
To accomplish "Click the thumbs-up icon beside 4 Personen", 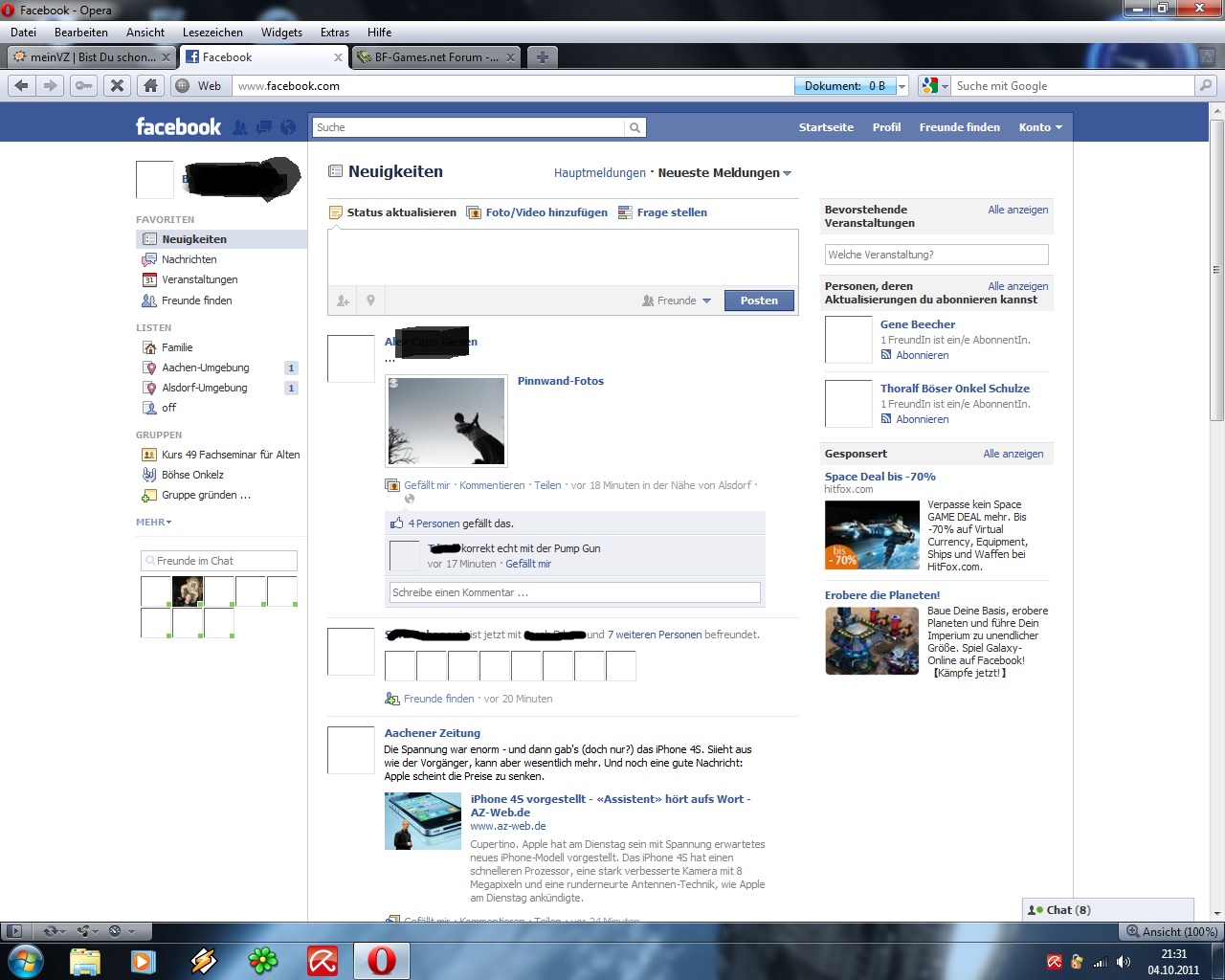I will pyautogui.click(x=396, y=523).
